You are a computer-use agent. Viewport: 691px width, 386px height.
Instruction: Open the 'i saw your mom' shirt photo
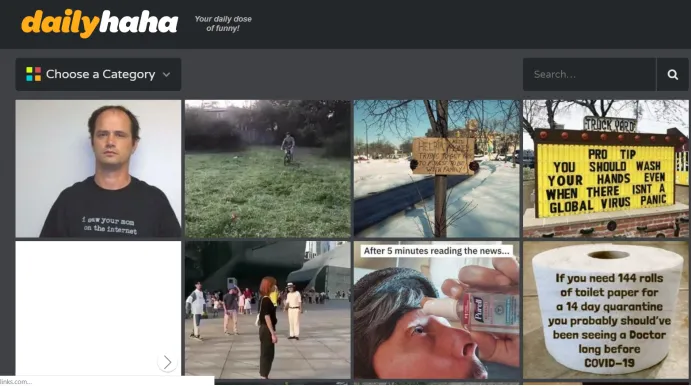click(98, 169)
